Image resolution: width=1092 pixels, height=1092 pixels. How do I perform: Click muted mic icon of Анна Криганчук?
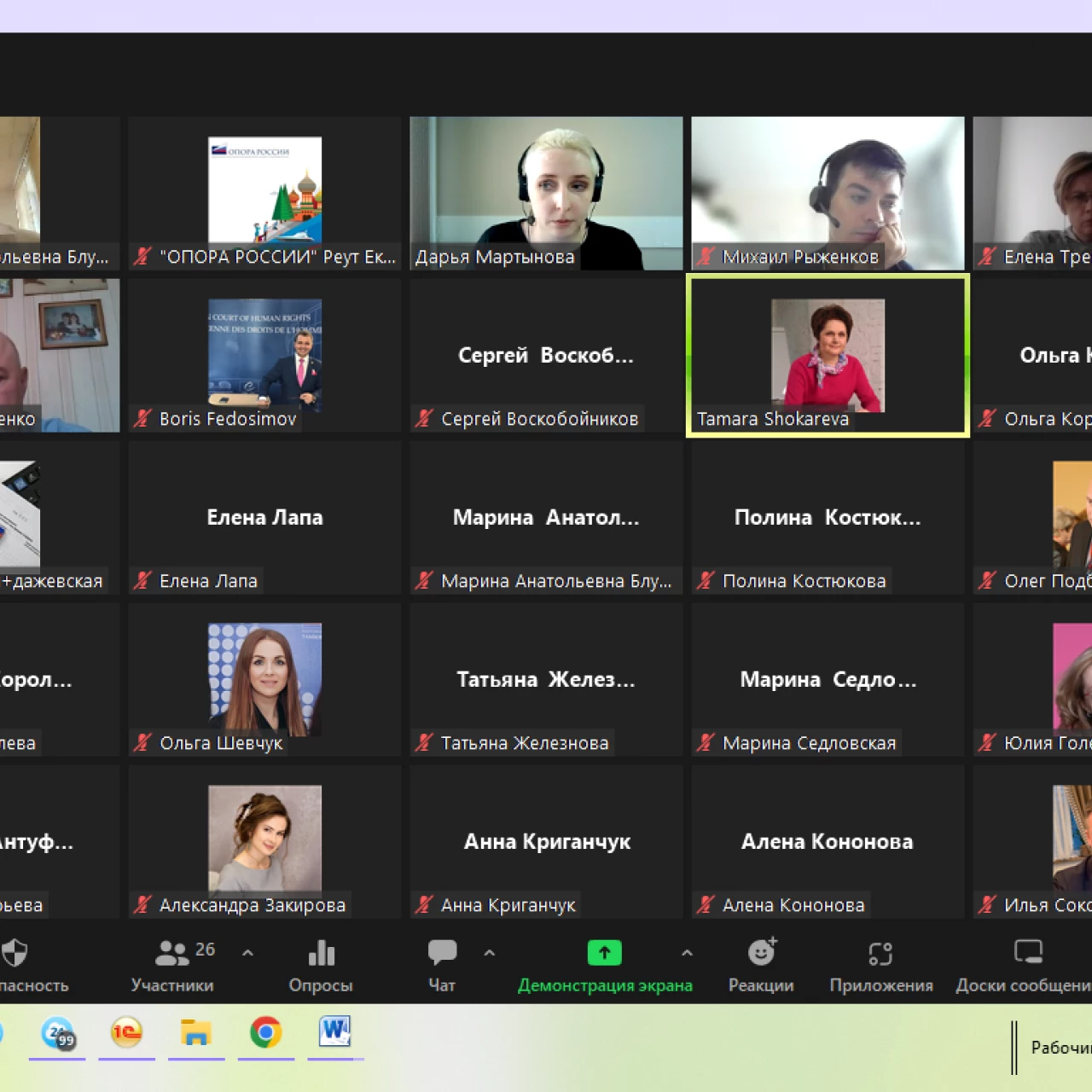(424, 904)
